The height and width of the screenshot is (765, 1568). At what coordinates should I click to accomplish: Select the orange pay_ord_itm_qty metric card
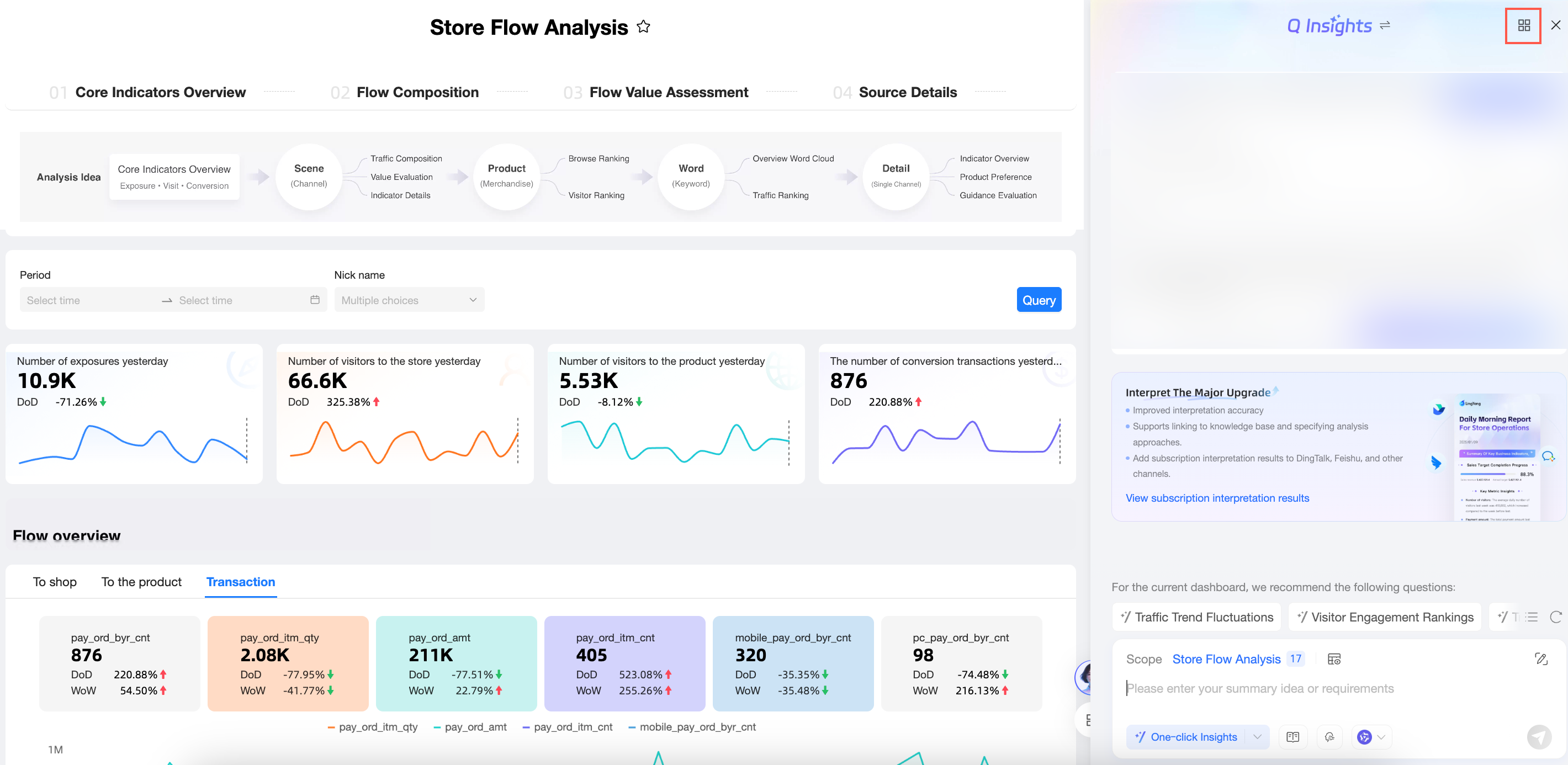tap(287, 663)
